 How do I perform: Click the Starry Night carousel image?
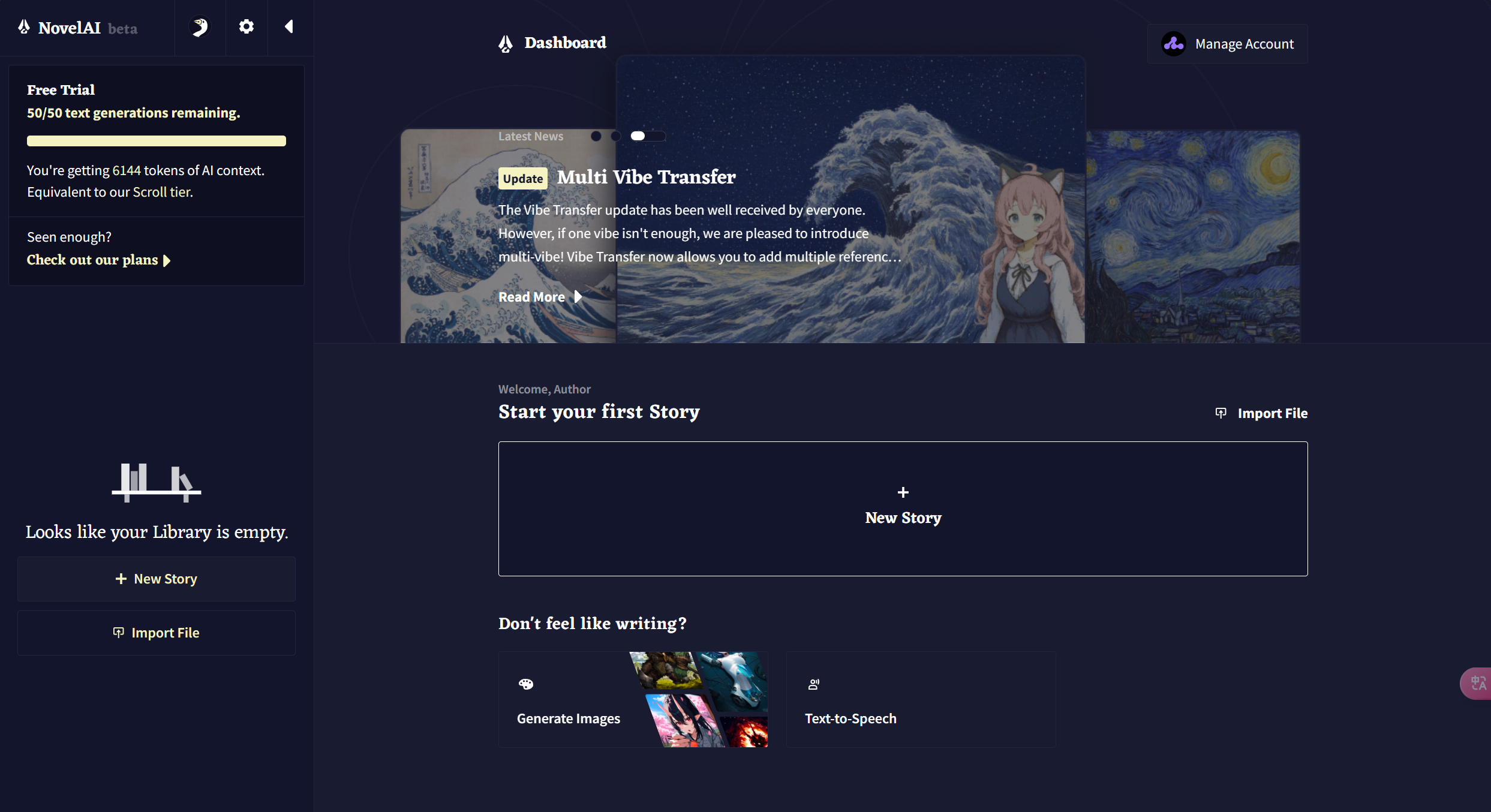[1192, 237]
